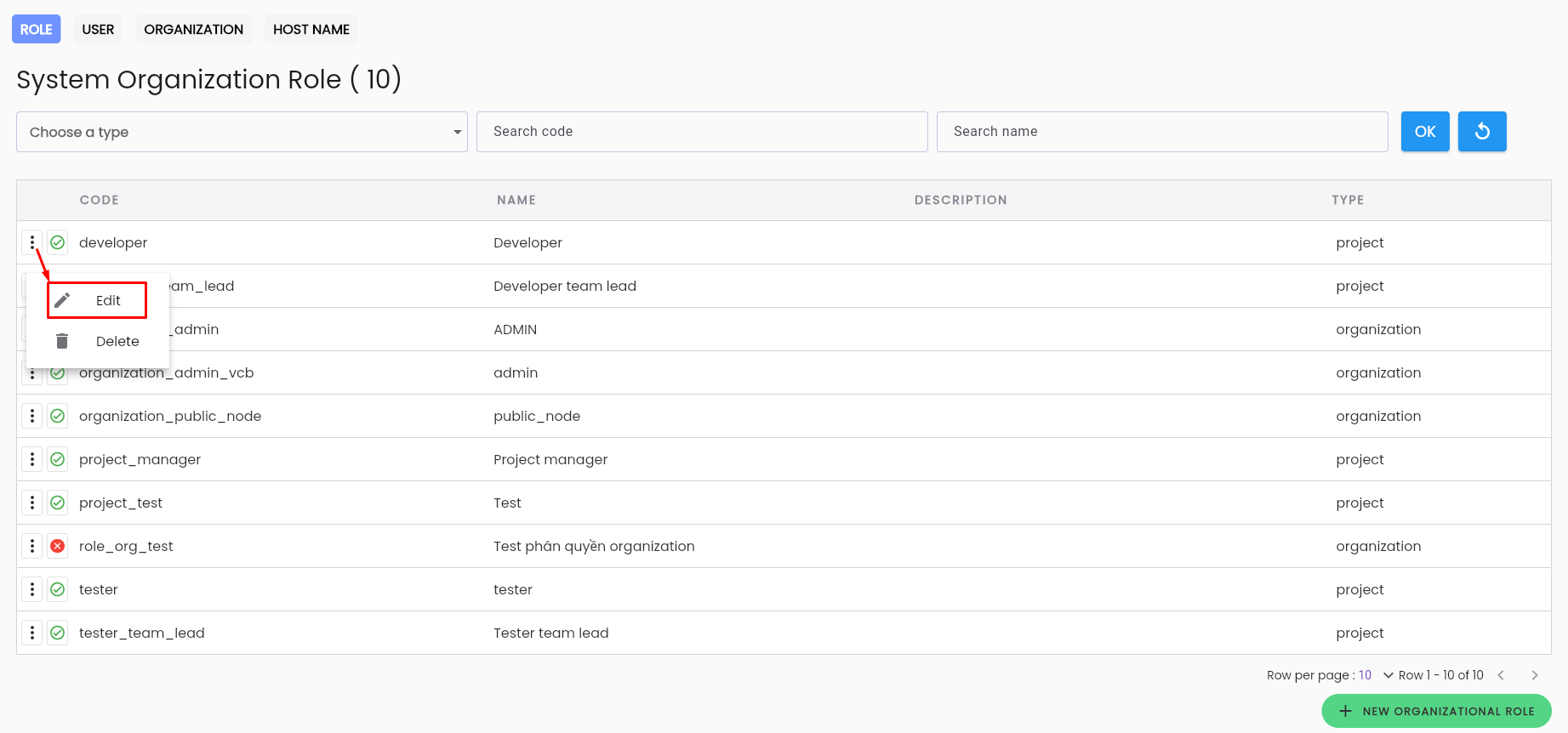Click the TYPE column header
Viewport: 1568px width, 733px height.
(x=1348, y=200)
